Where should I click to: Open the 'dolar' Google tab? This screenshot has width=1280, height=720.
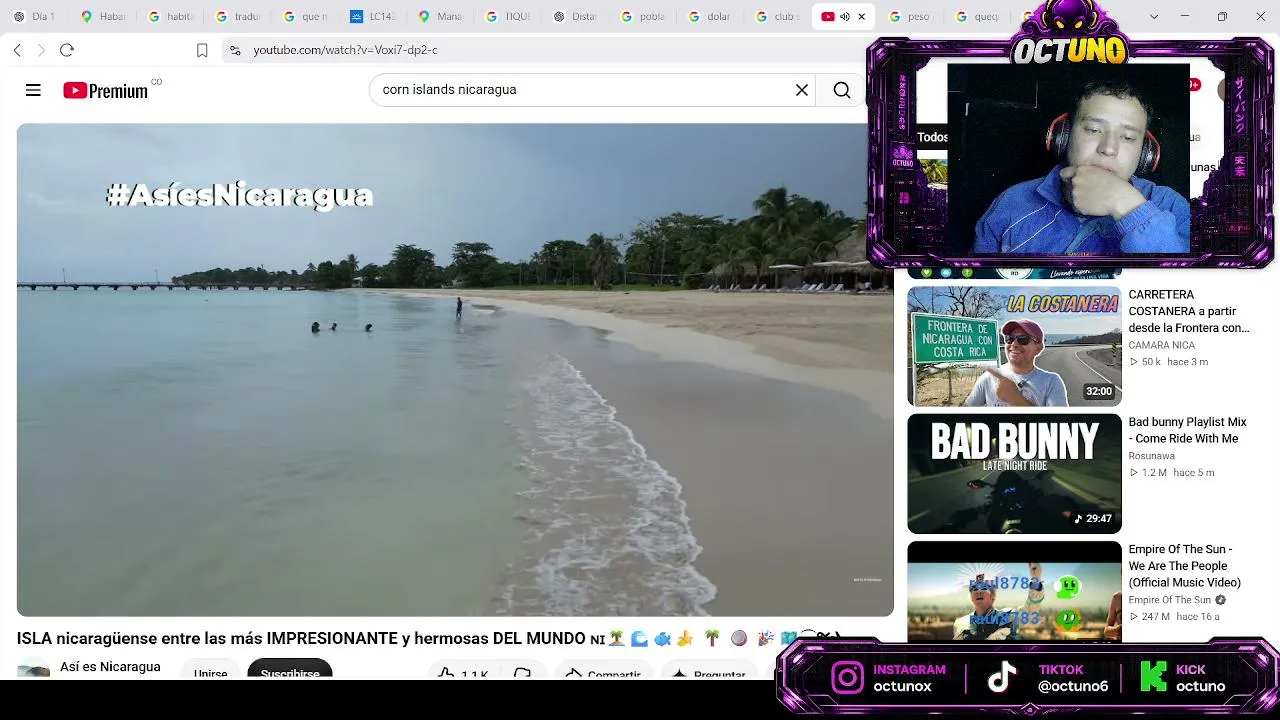tap(710, 17)
